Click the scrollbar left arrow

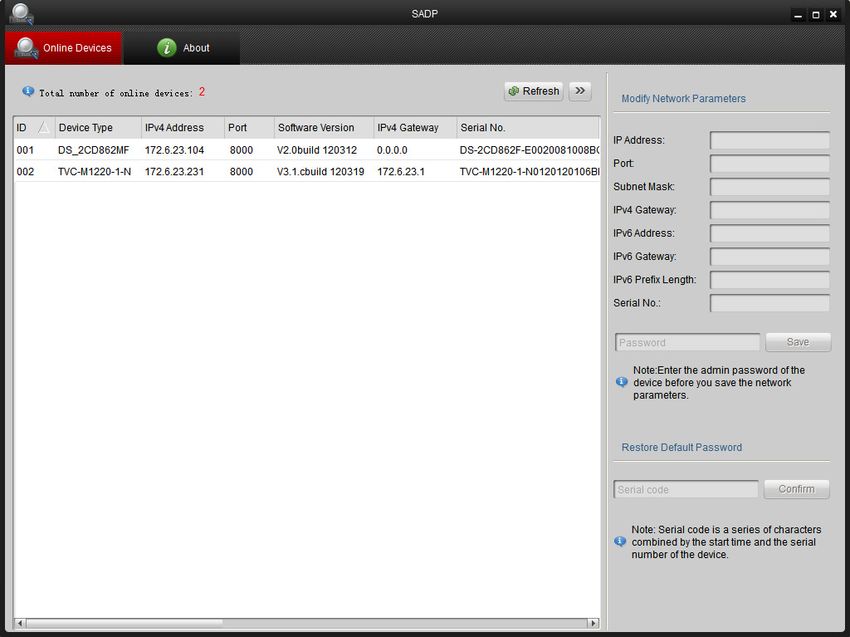point(20,623)
